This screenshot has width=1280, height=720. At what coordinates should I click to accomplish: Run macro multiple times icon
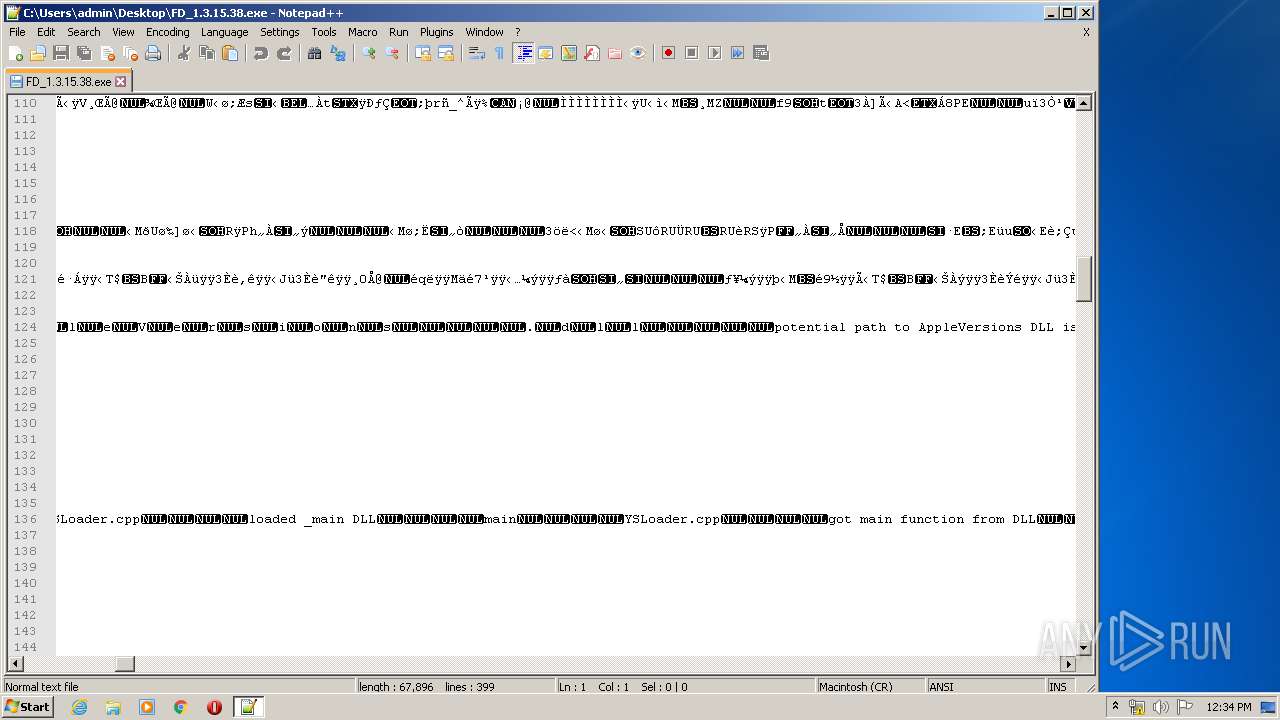[x=737, y=53]
